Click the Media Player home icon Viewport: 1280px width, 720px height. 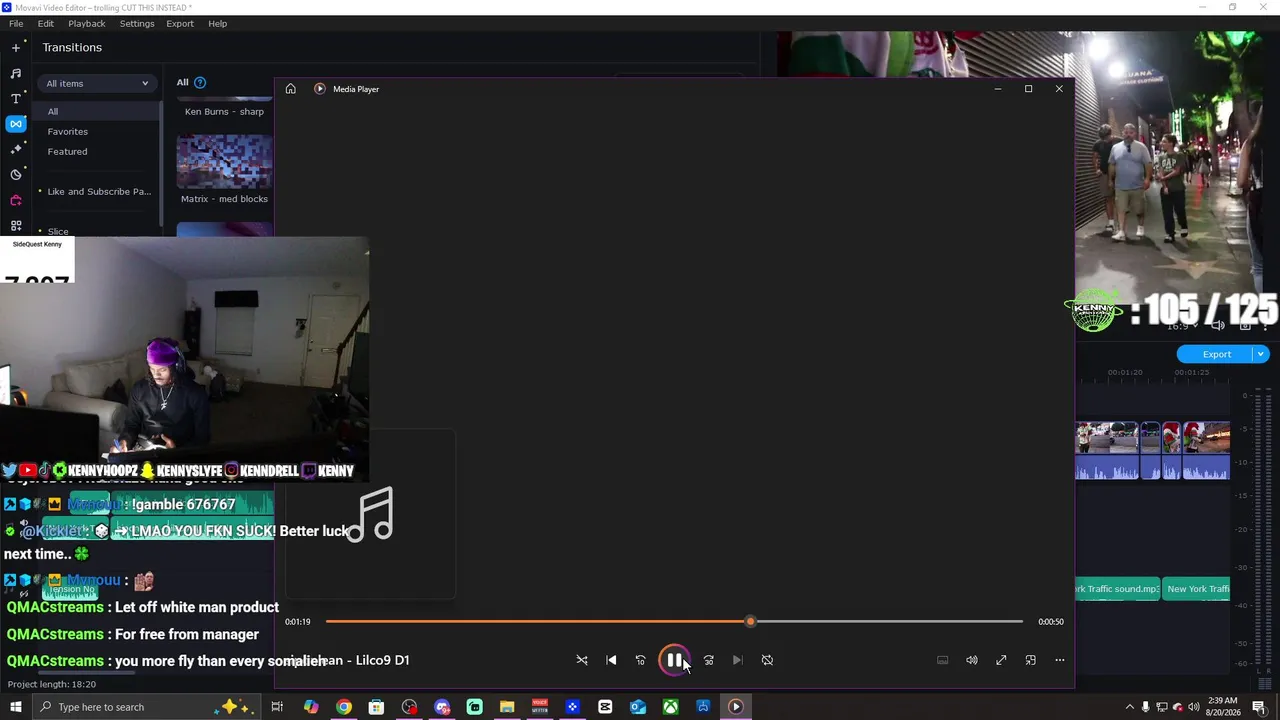[x=290, y=89]
